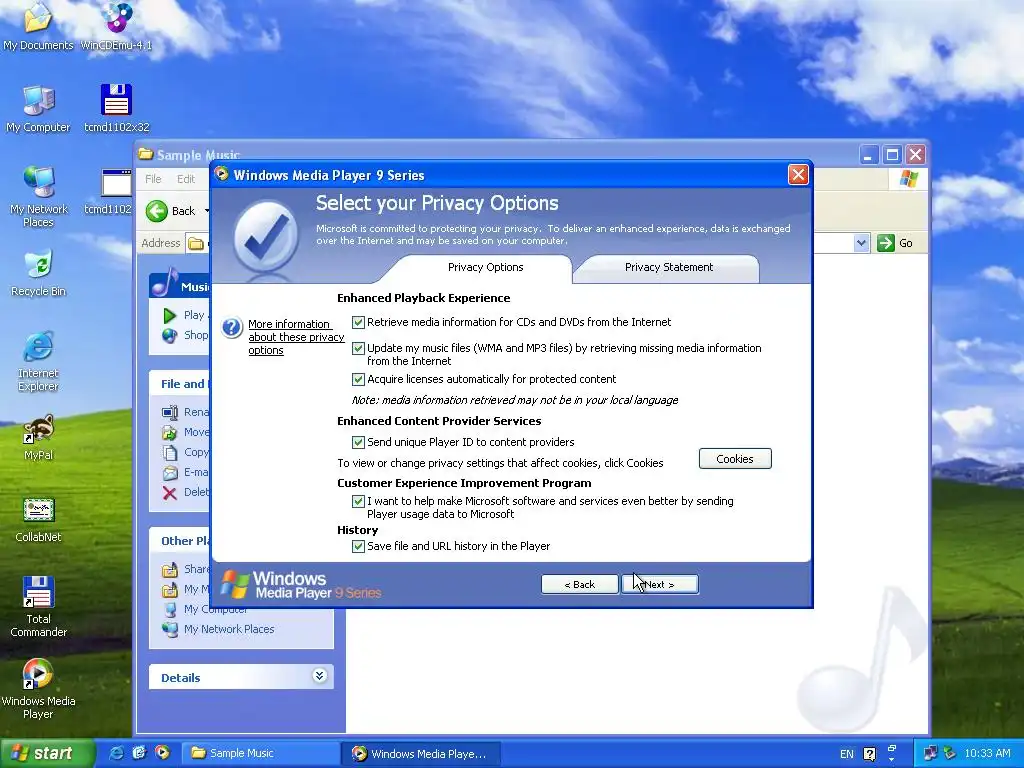Click the Start button

click(47, 753)
